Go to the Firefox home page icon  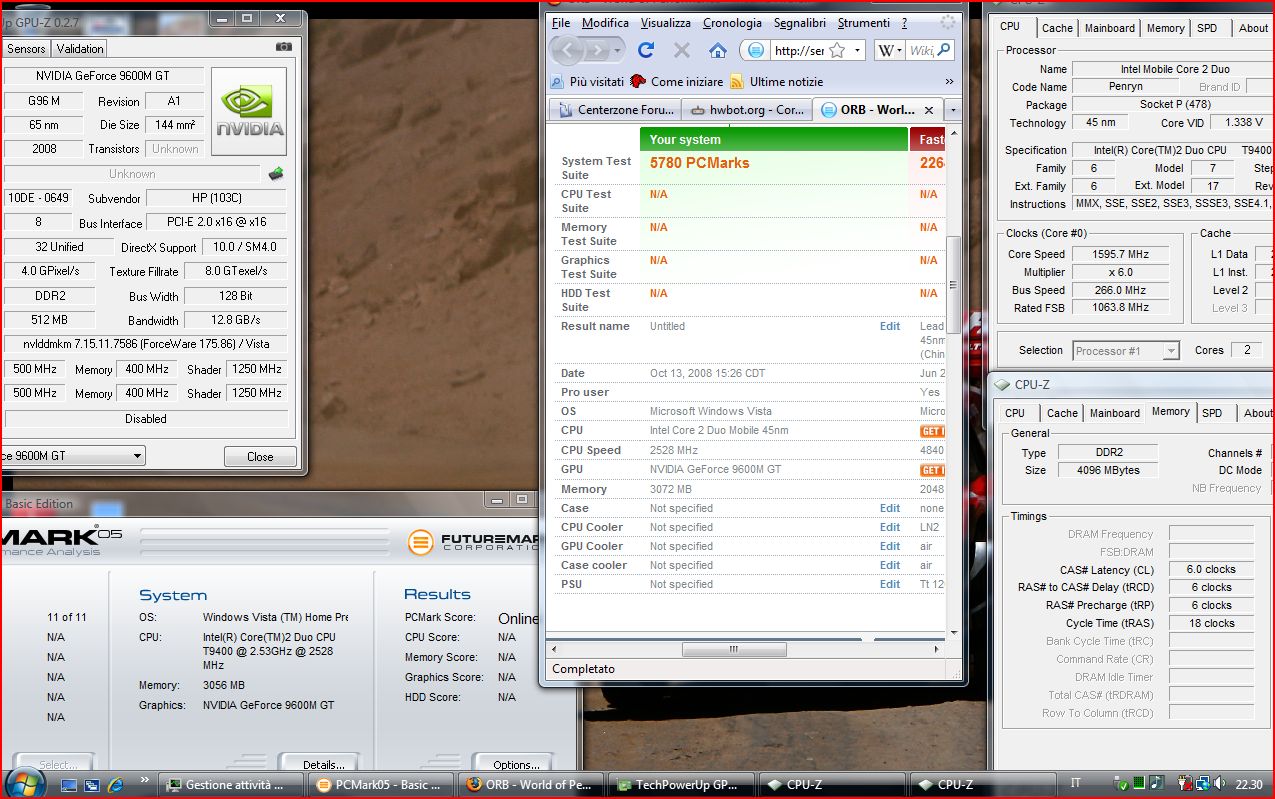coord(717,50)
